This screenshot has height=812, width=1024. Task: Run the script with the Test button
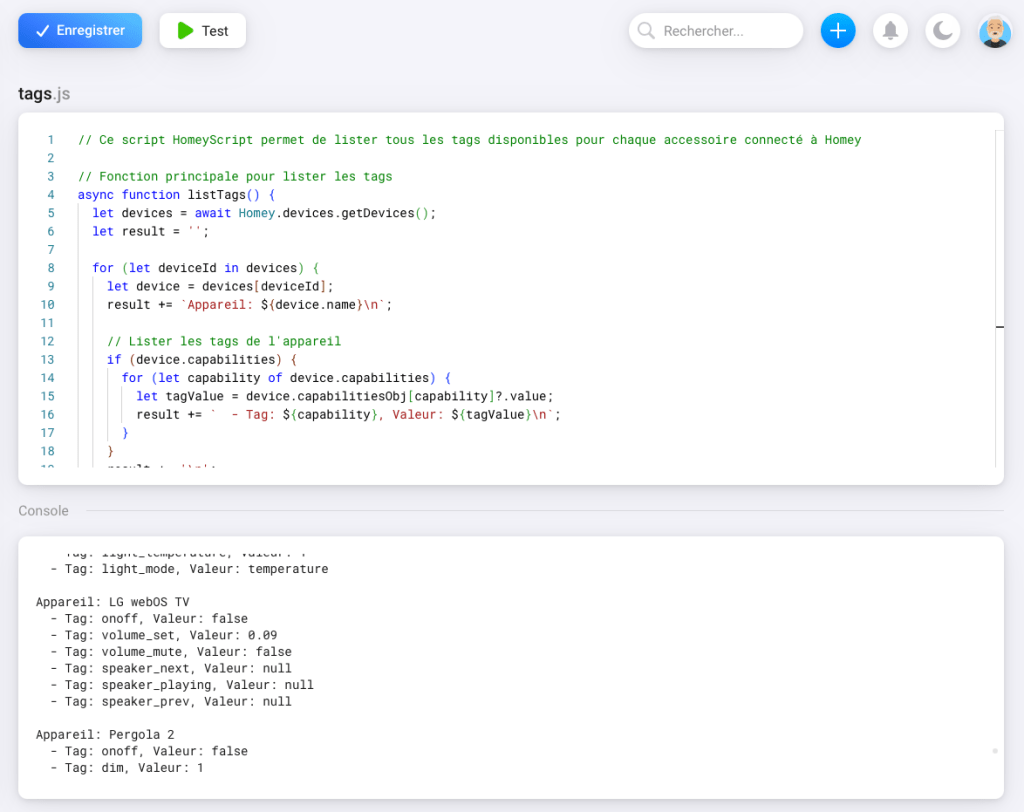pos(203,31)
